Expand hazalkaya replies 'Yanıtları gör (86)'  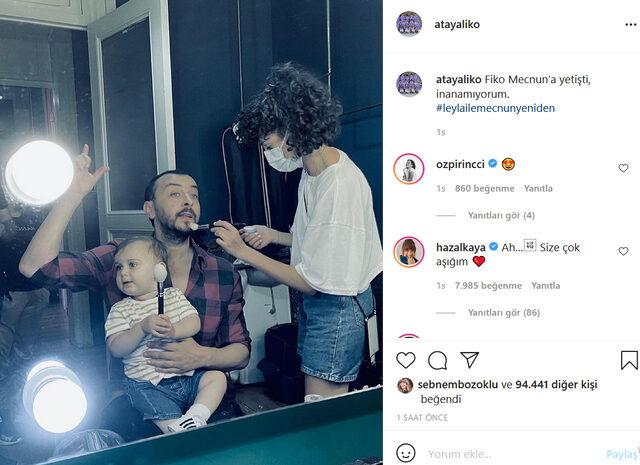tap(504, 313)
